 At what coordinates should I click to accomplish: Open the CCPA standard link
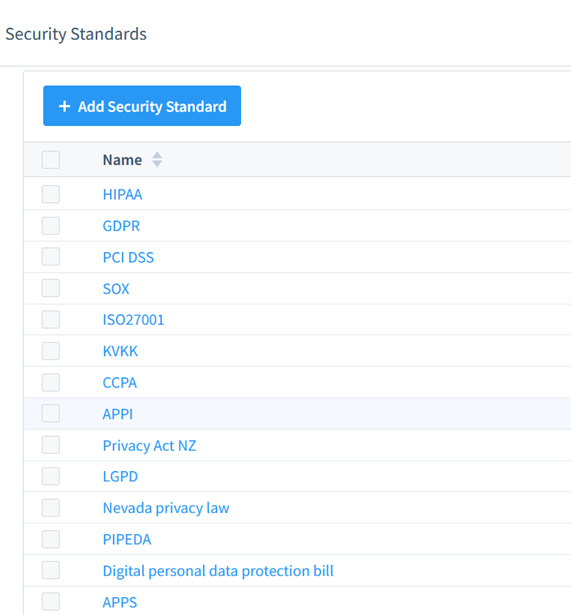[120, 382]
